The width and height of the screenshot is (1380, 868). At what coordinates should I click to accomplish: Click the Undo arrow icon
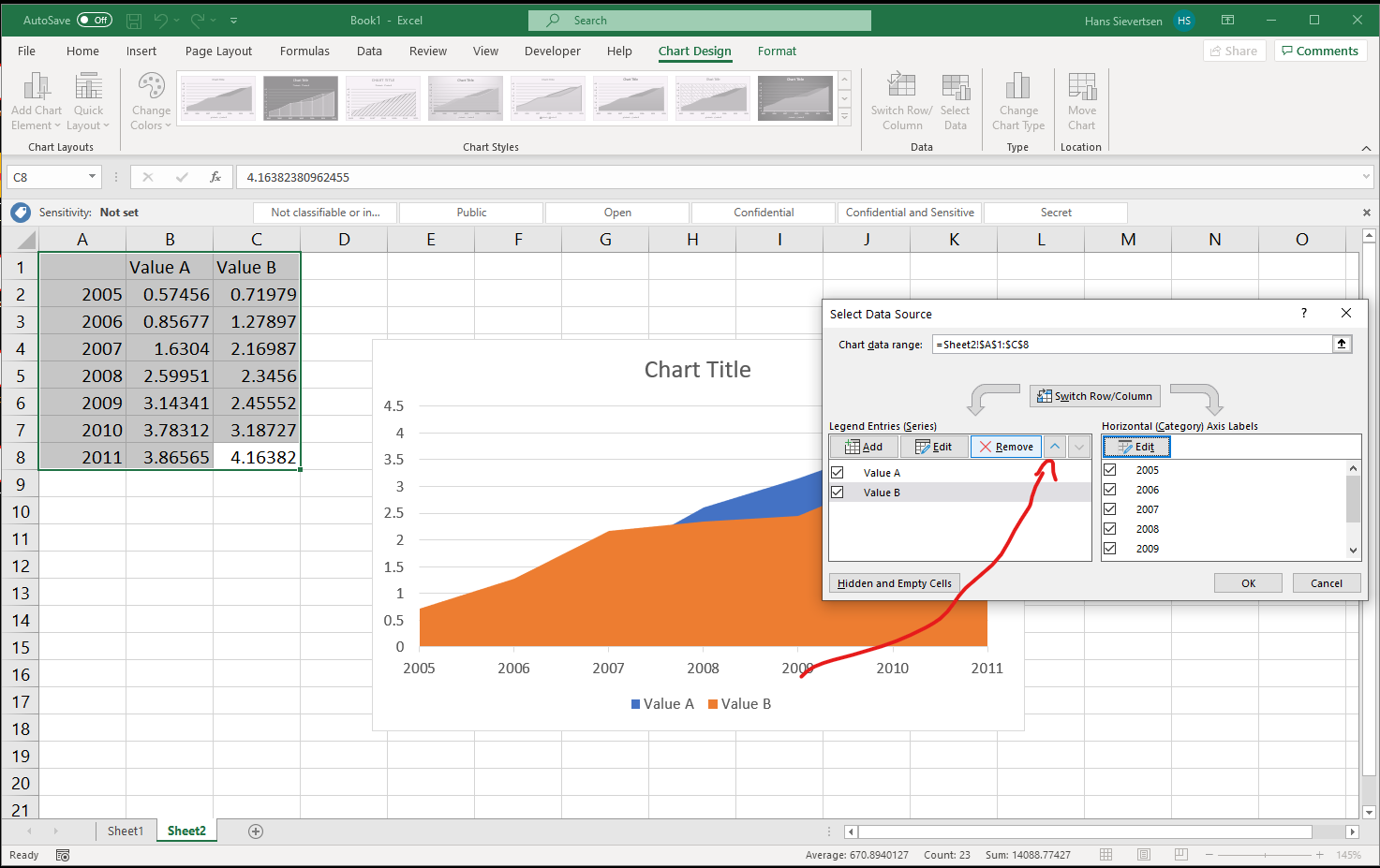tap(160, 20)
